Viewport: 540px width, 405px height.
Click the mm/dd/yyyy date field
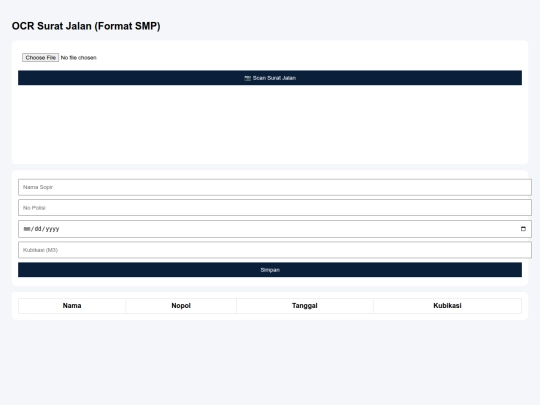(x=274, y=229)
